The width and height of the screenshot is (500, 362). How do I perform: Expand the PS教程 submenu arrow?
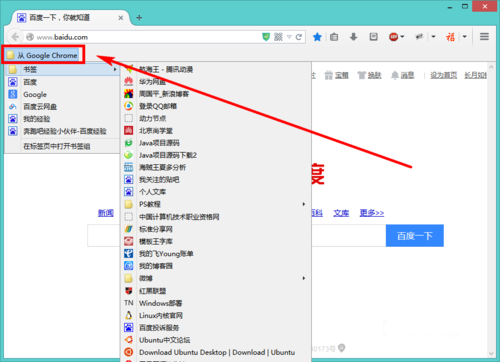pos(303,204)
